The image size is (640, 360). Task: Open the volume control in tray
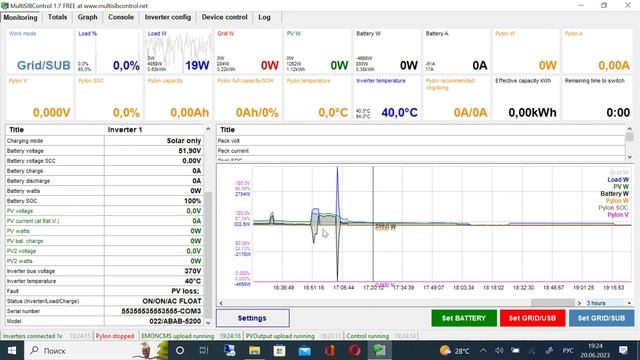point(499,351)
